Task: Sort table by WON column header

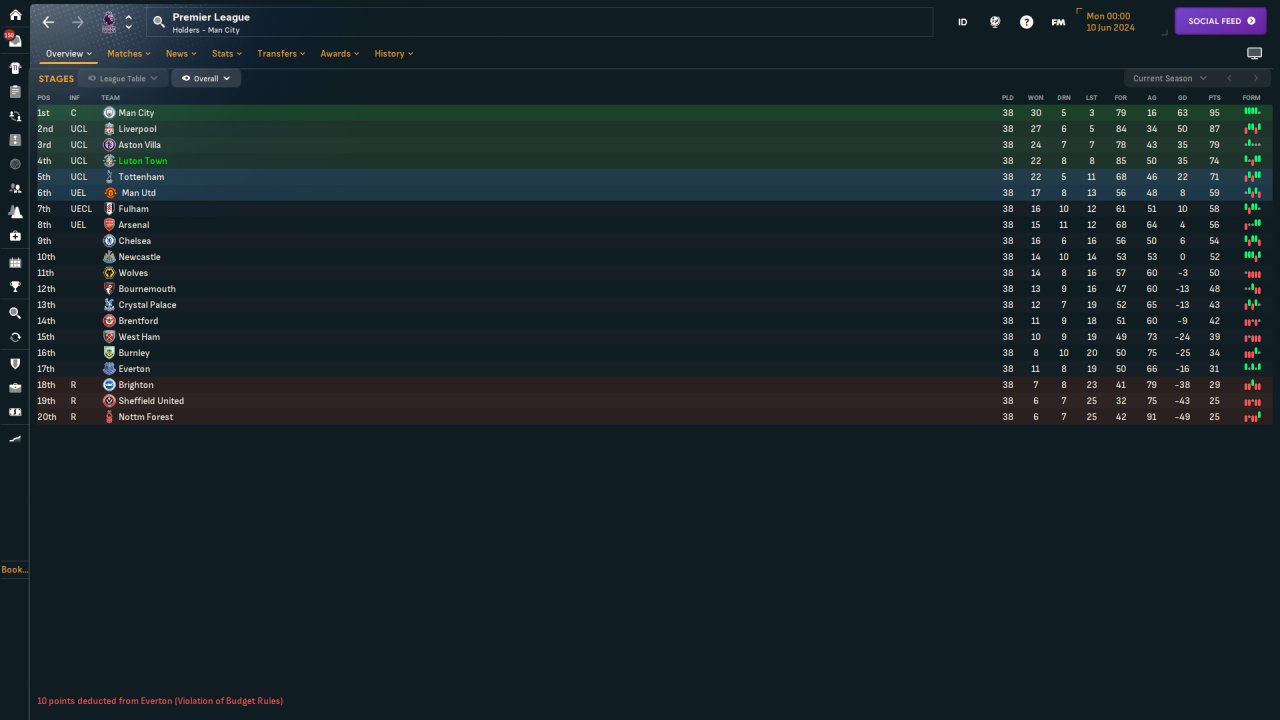Action: point(1035,98)
